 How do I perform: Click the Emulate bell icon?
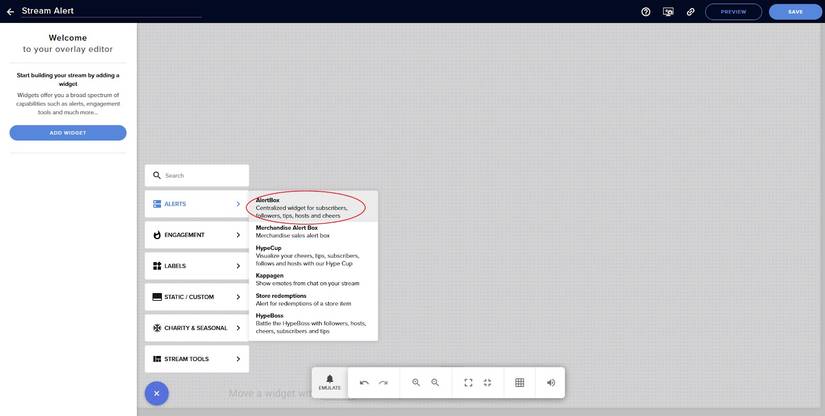click(x=330, y=382)
